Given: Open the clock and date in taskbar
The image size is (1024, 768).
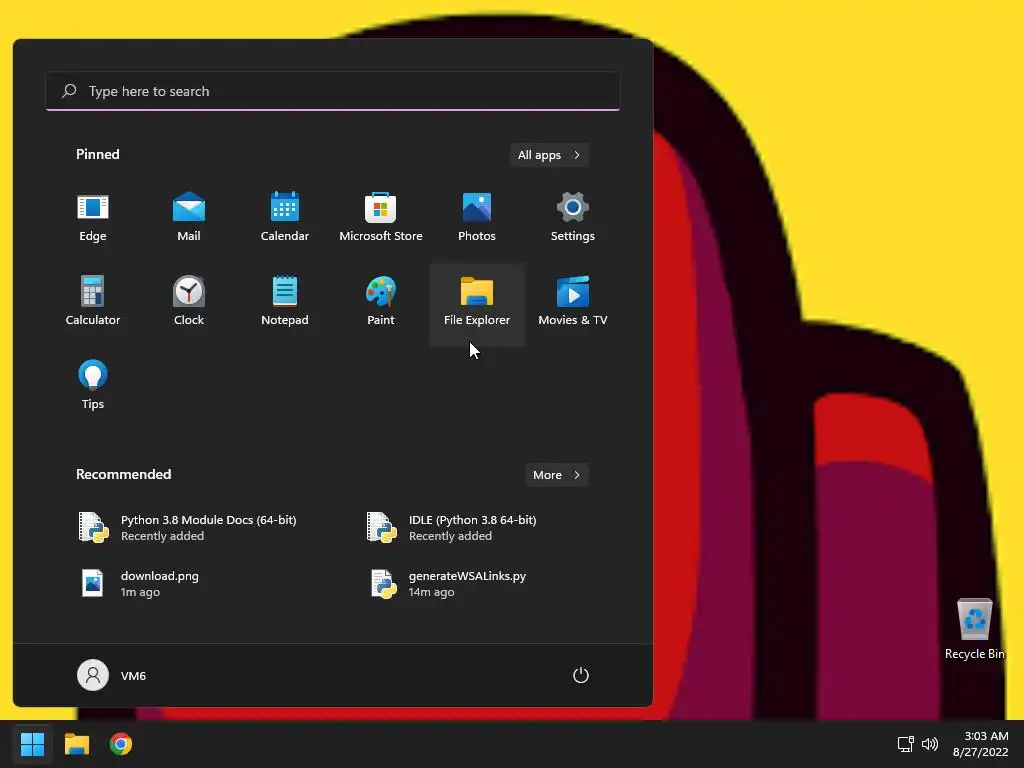Looking at the screenshot, I should 981,744.
